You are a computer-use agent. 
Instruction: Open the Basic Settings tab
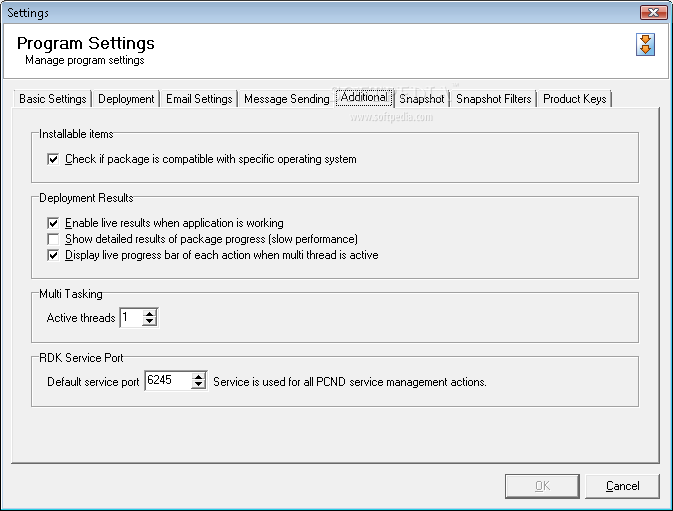click(x=53, y=99)
